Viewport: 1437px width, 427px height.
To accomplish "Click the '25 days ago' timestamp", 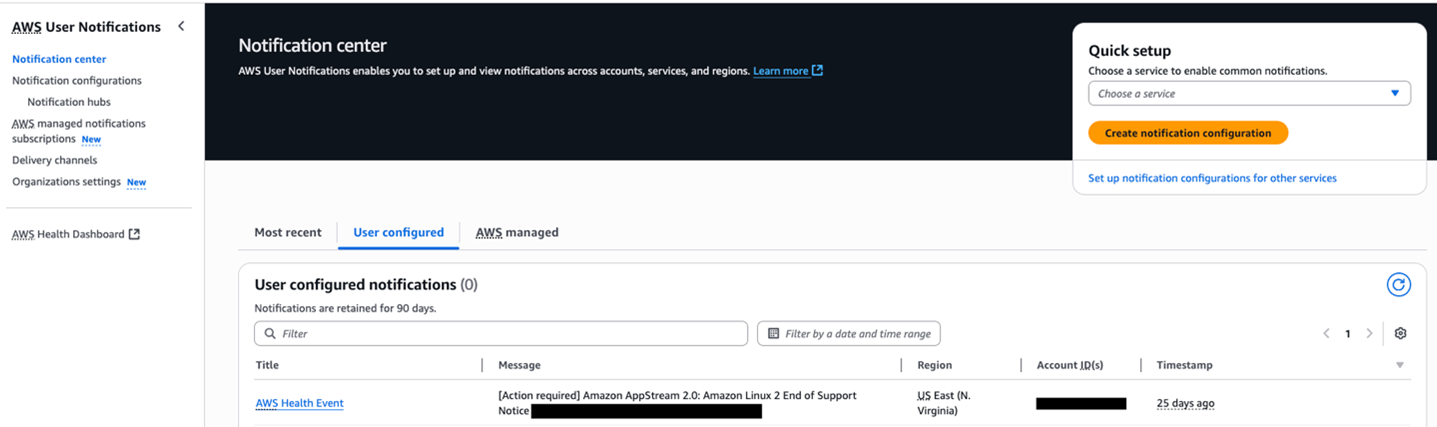I will (x=1185, y=403).
